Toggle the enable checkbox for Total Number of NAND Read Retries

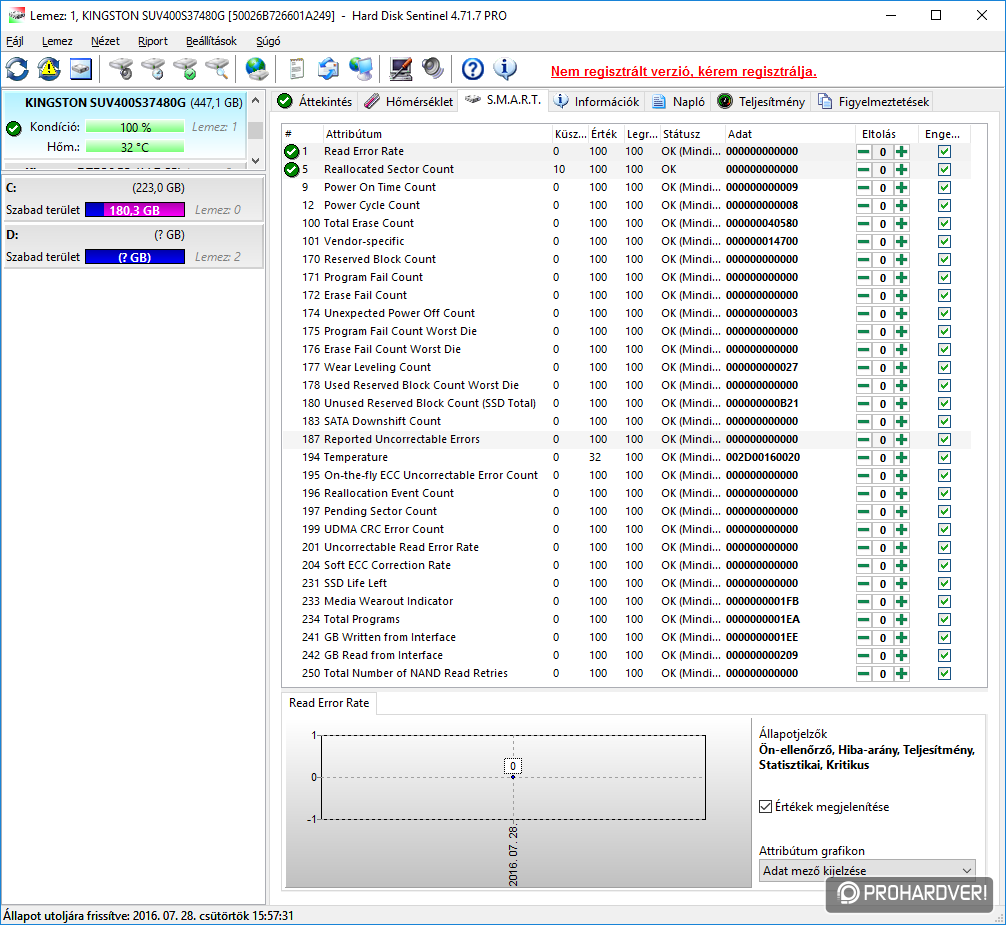click(x=944, y=674)
